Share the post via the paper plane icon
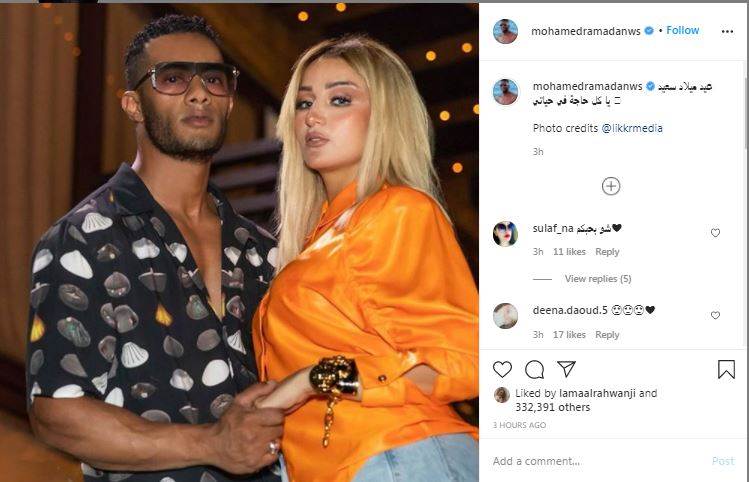This screenshot has width=749, height=482. pyautogui.click(x=566, y=369)
